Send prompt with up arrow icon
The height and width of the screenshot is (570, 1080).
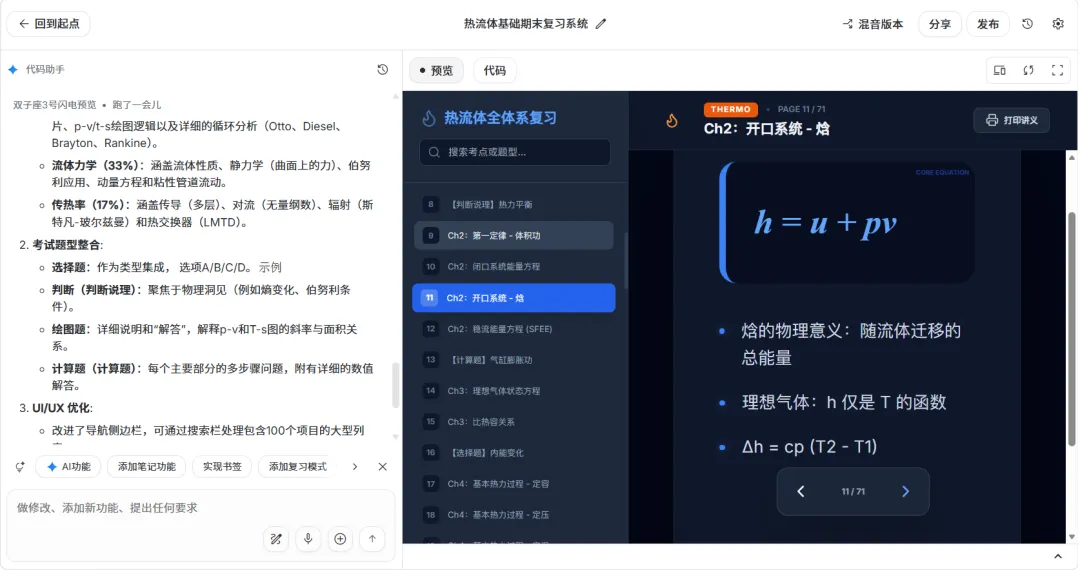(372, 539)
